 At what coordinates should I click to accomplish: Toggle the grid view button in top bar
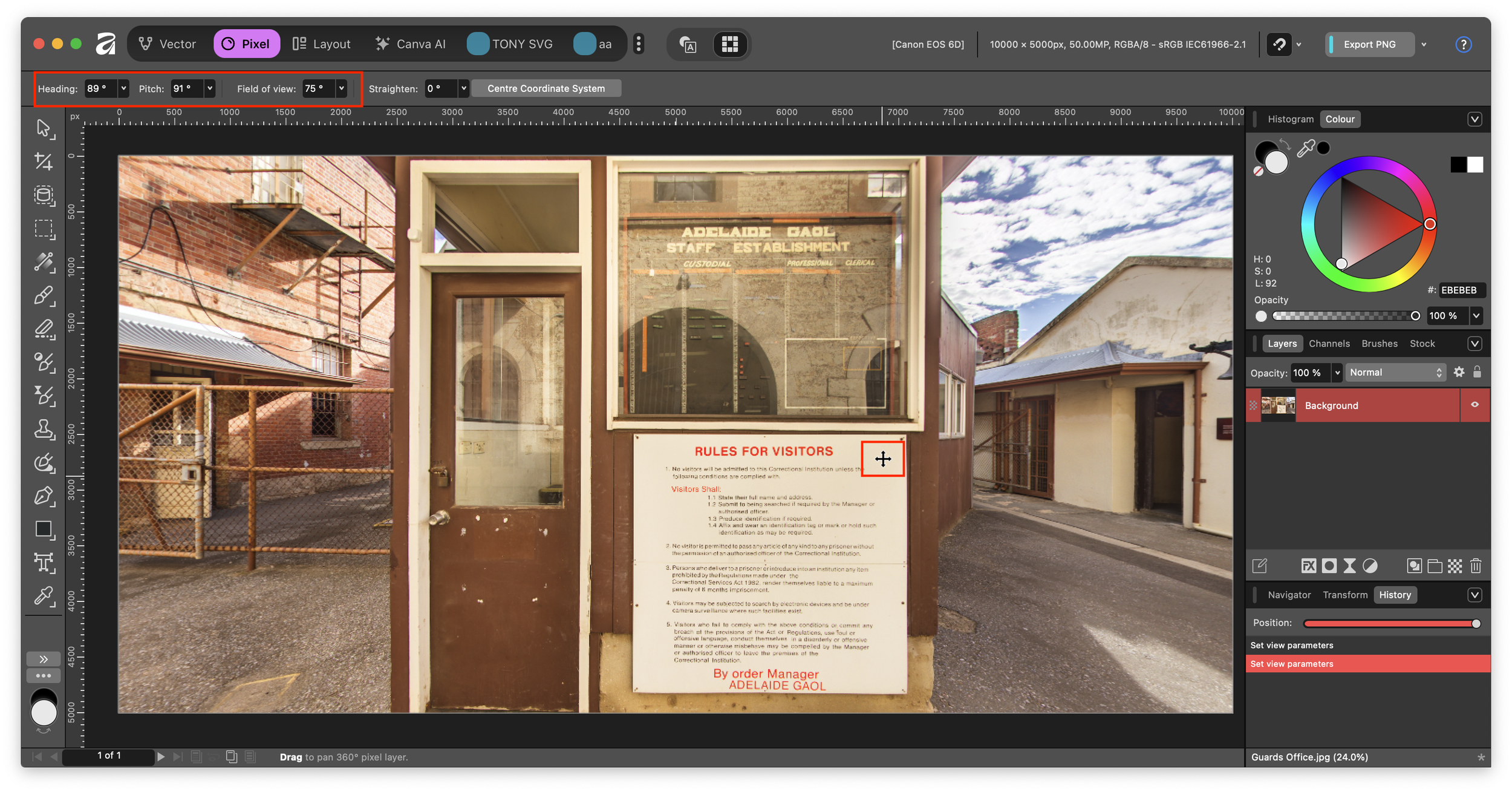(x=730, y=44)
